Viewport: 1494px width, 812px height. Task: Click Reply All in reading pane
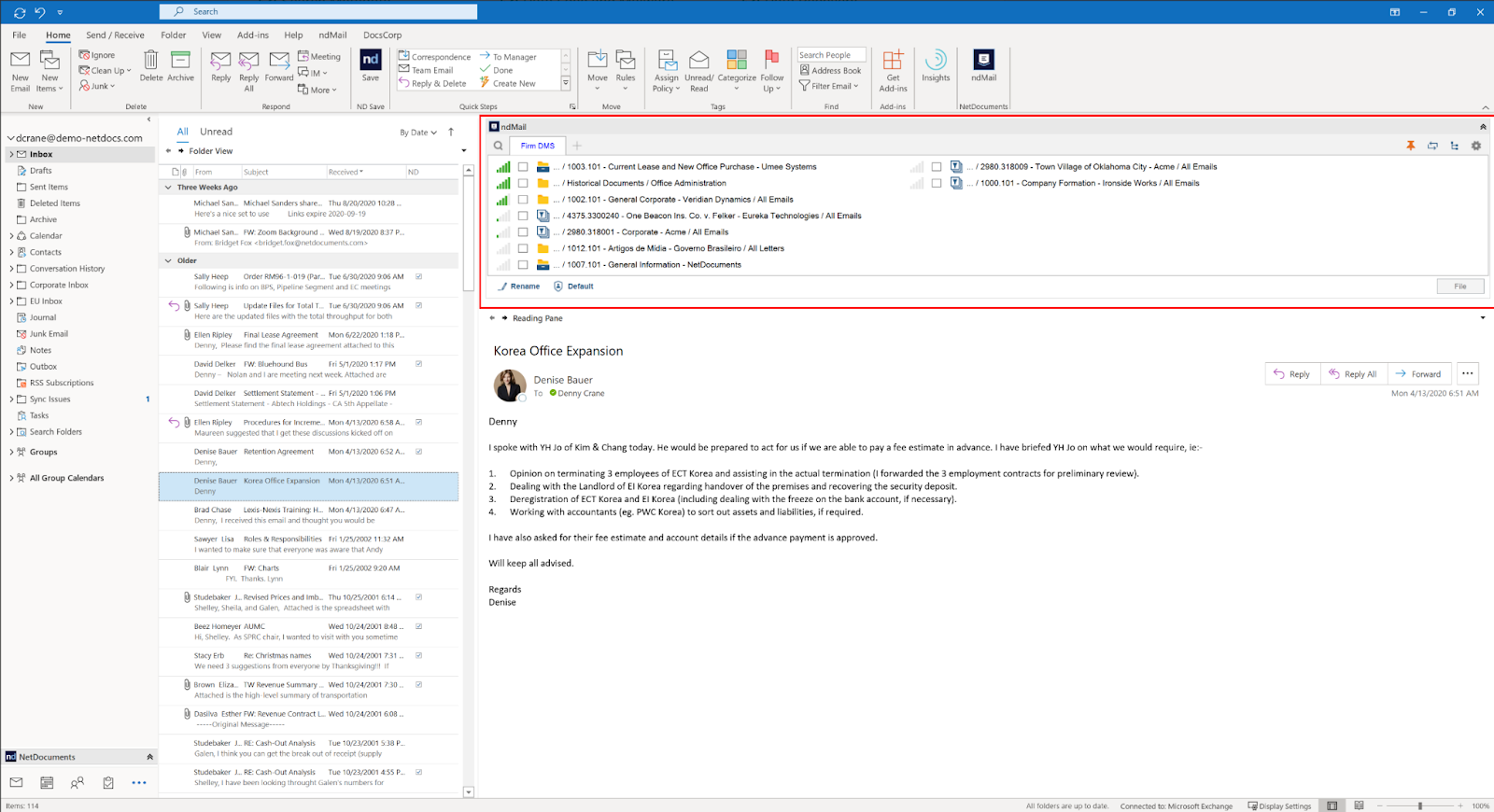point(1353,373)
